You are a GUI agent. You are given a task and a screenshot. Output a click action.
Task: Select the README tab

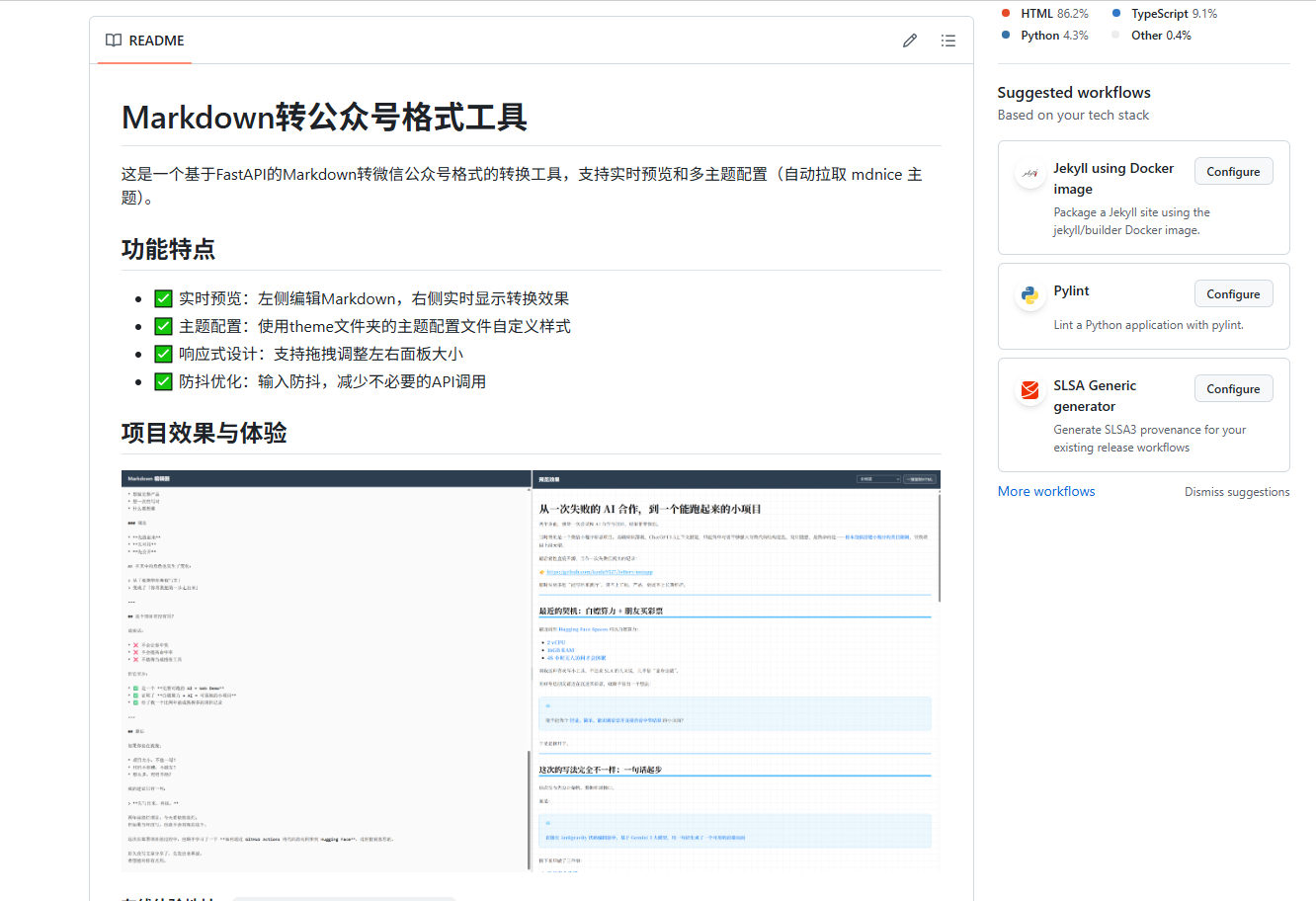[145, 41]
